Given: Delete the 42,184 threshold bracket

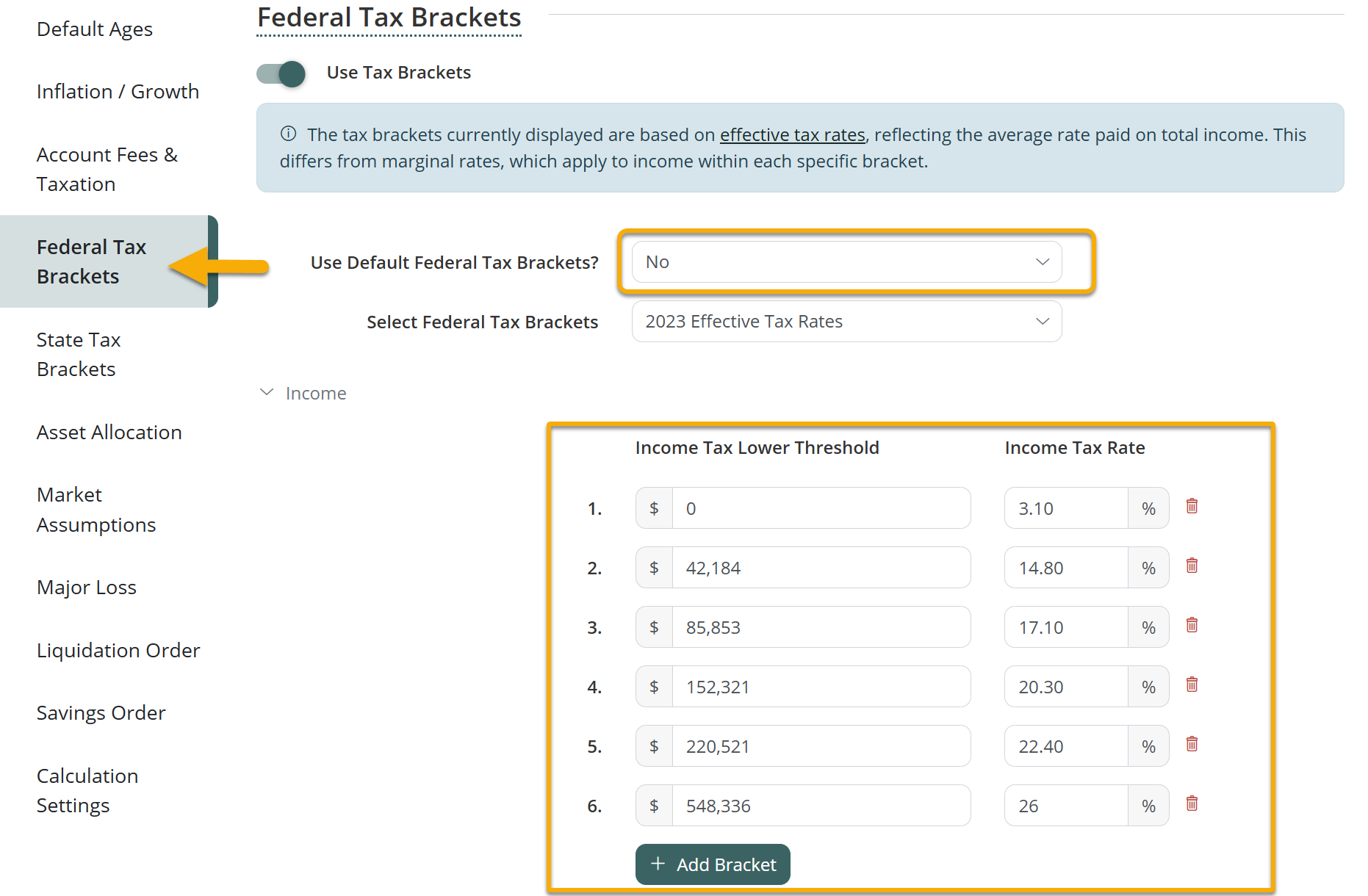Looking at the screenshot, I should point(1192,566).
